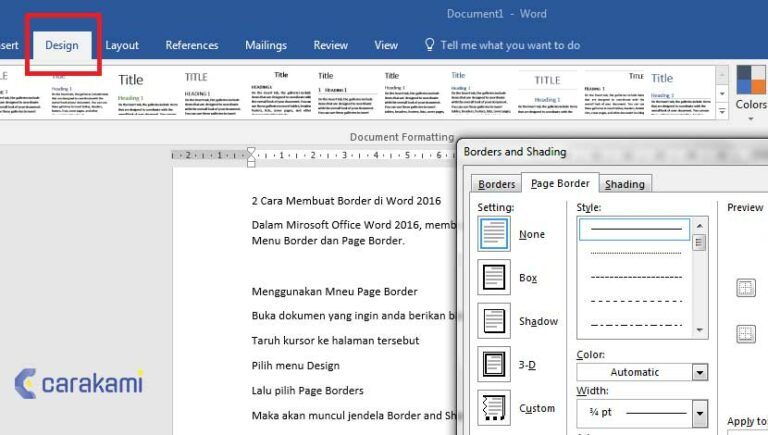Expand the Colors gallery arrow
Screen dimensions: 768x435
click(x=751, y=119)
